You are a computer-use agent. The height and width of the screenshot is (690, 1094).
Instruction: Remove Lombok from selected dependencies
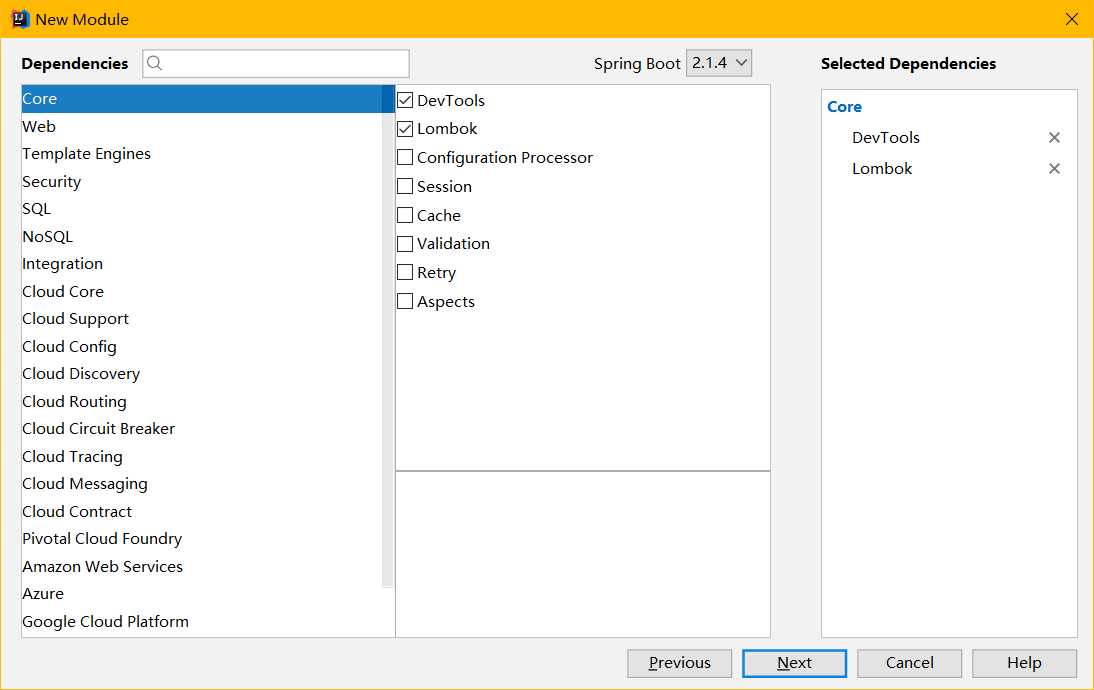(x=1054, y=168)
